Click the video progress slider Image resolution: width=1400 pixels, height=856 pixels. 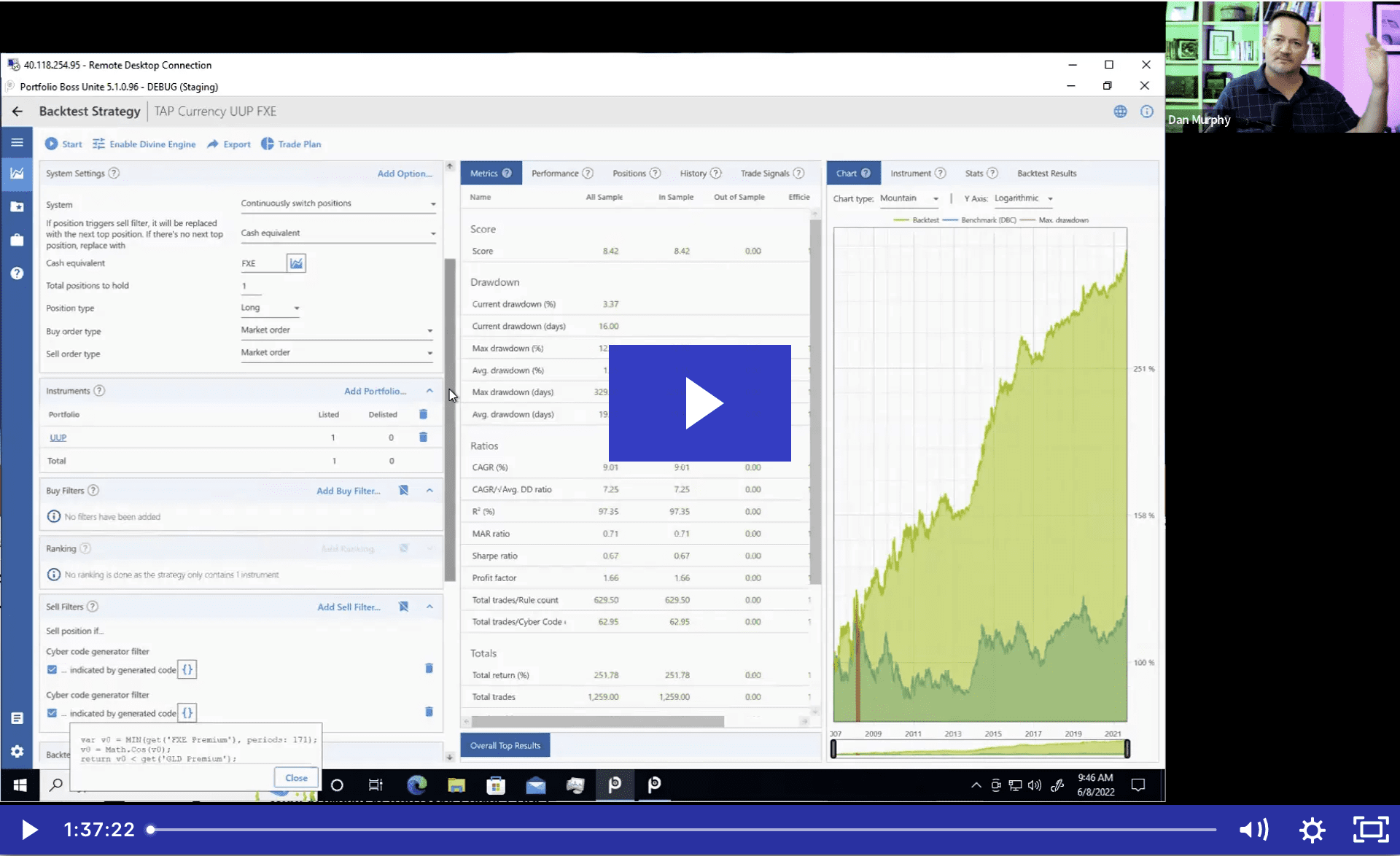coord(682,829)
